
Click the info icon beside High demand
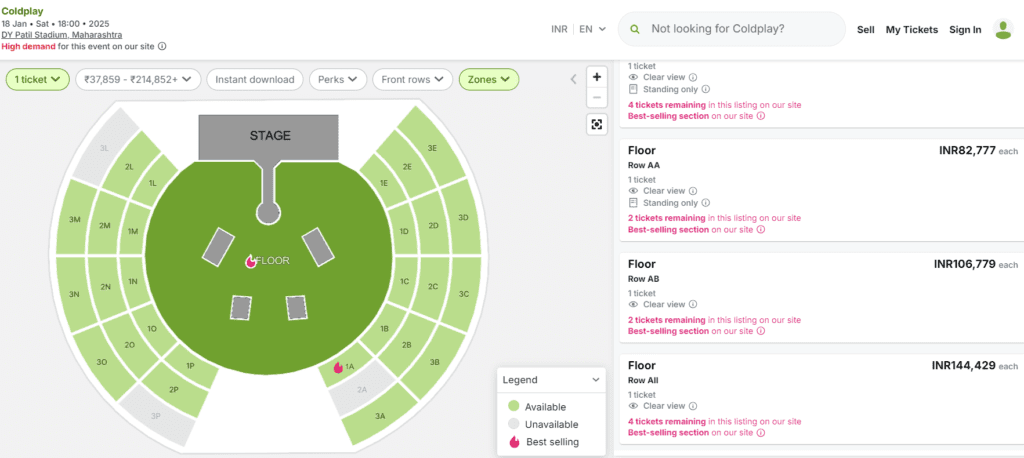pyautogui.click(x=163, y=46)
